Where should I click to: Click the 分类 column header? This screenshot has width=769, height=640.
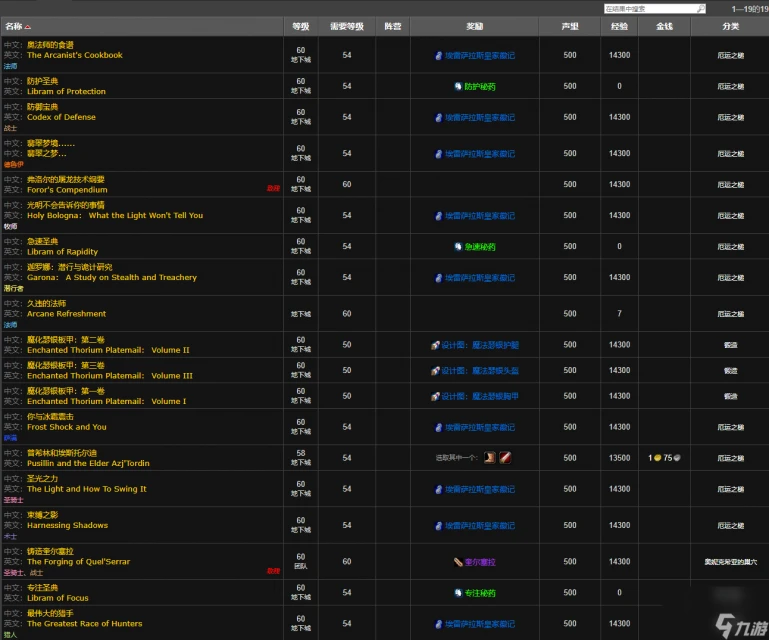[x=730, y=27]
